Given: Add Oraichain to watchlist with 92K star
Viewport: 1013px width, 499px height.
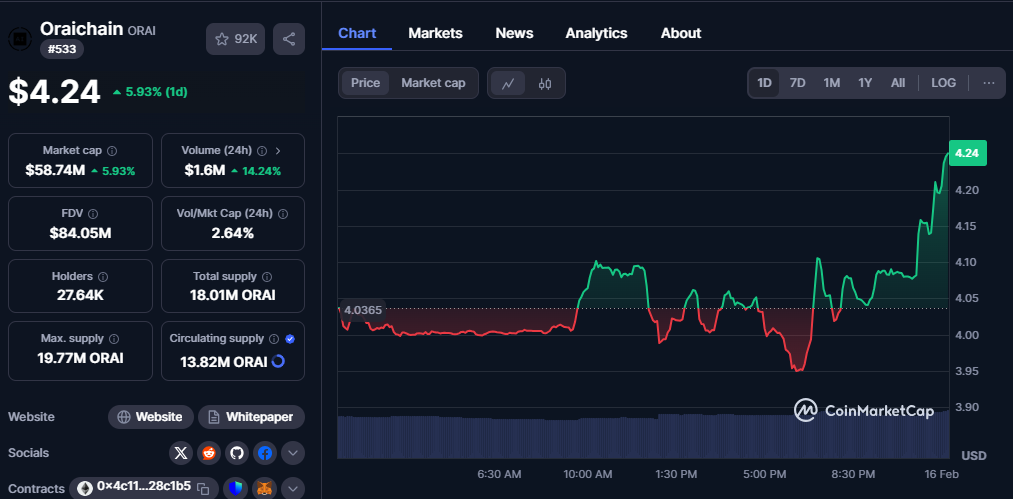Looking at the screenshot, I should pos(234,39).
